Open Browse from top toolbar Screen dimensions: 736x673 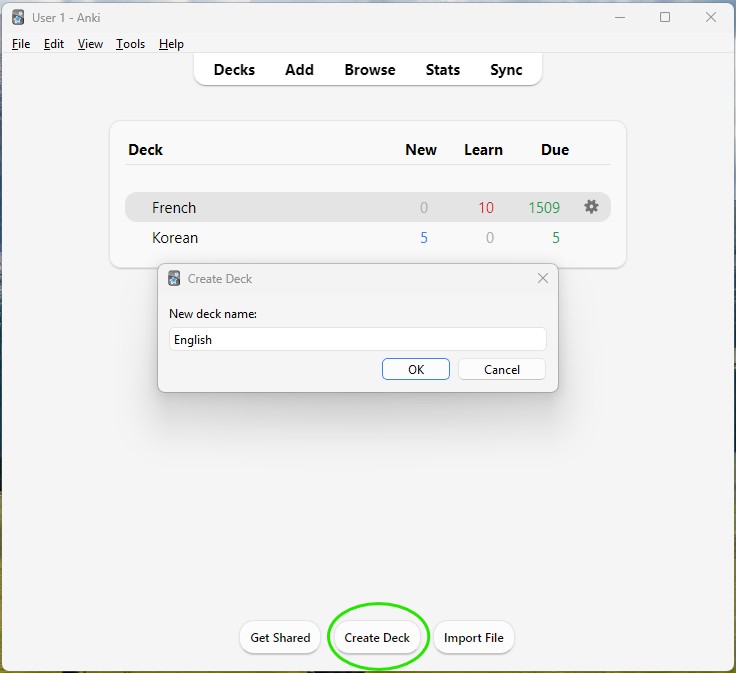pos(370,70)
